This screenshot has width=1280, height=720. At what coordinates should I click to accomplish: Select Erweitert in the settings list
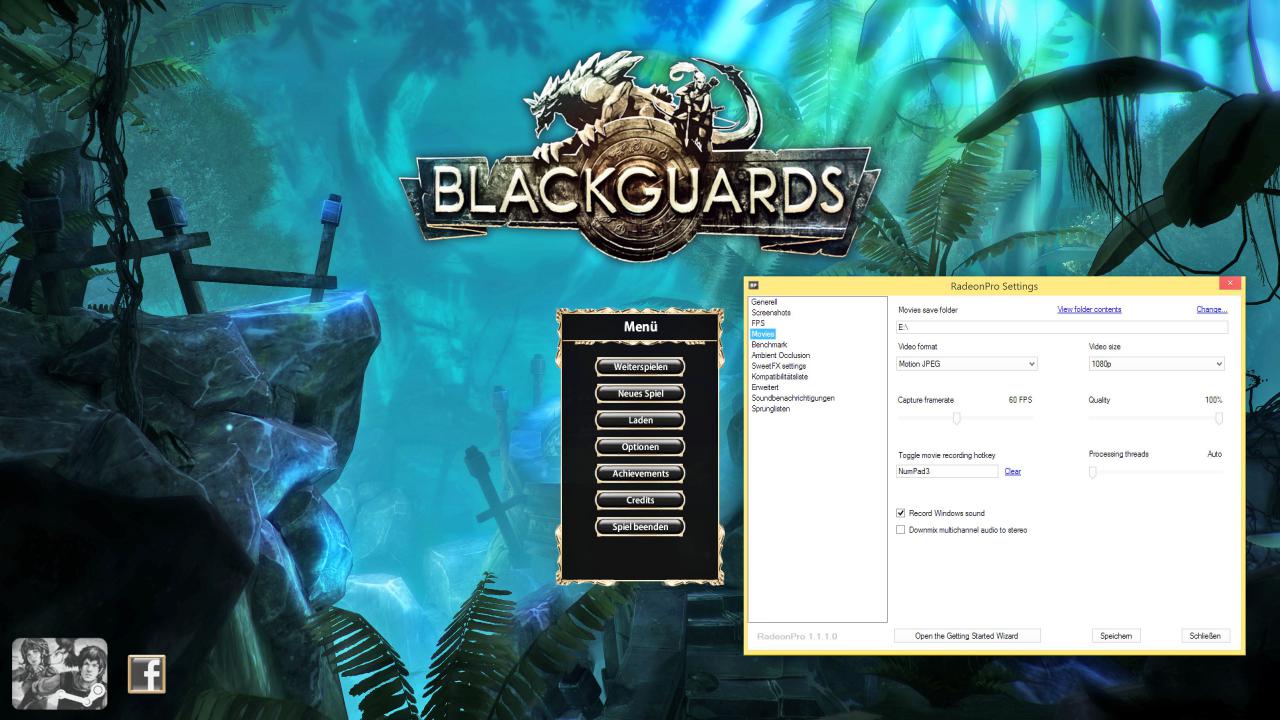click(x=765, y=387)
